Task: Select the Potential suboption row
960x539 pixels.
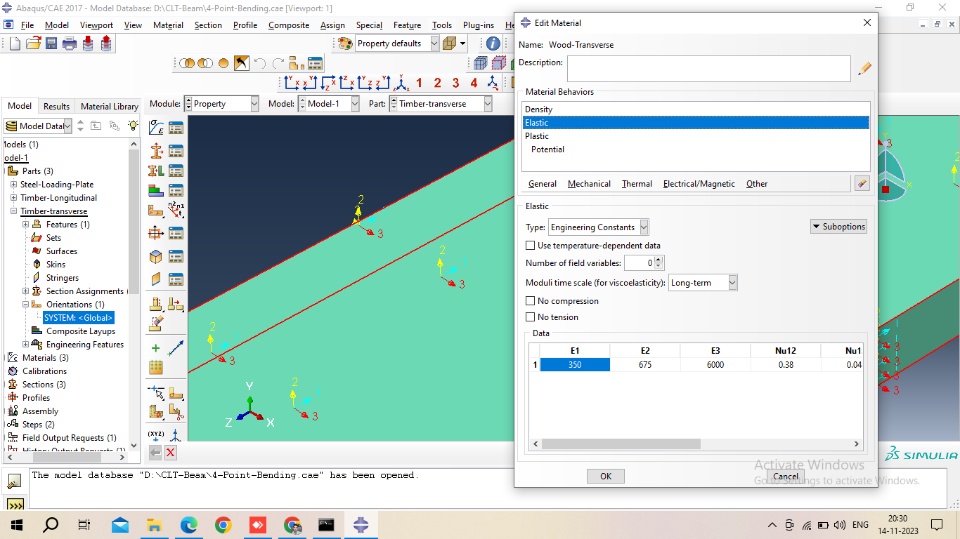Action: 696,149
